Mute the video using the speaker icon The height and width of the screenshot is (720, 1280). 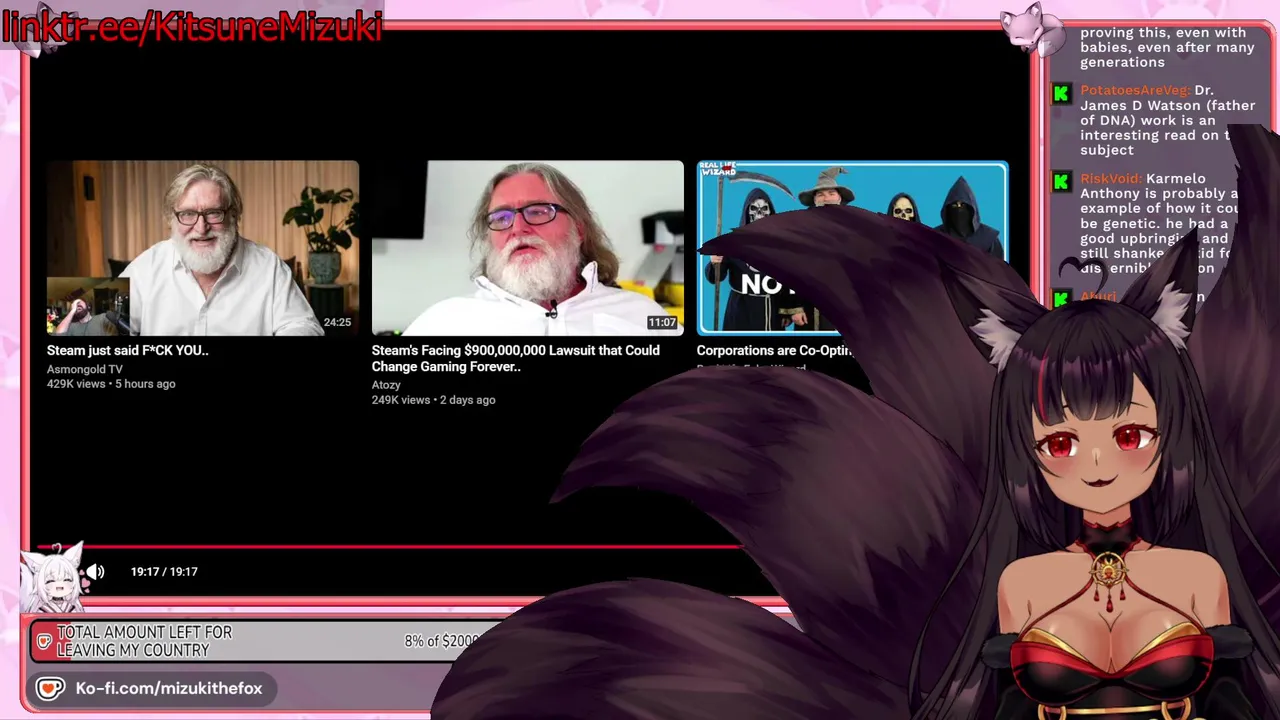(x=95, y=572)
